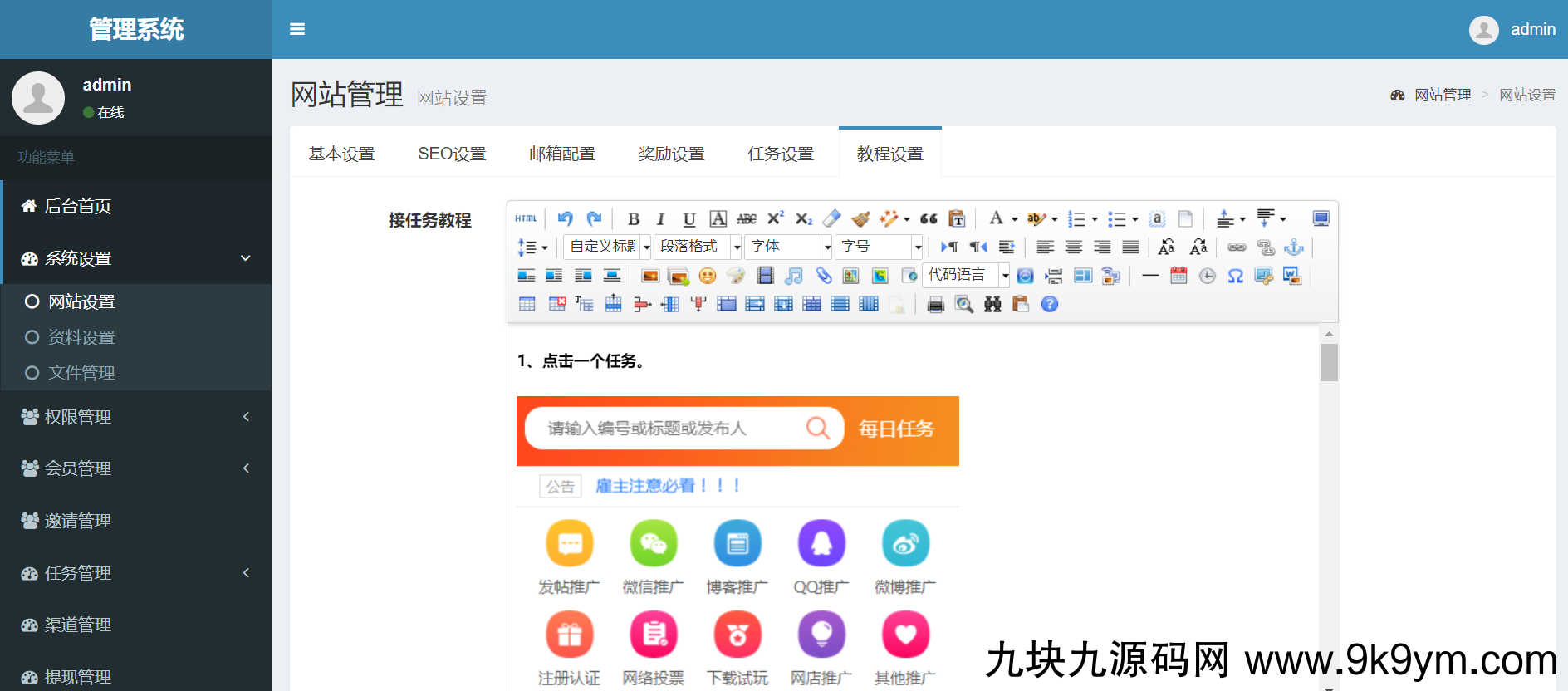
Task: Toggle HTML source mode in the editor
Action: click(x=526, y=218)
